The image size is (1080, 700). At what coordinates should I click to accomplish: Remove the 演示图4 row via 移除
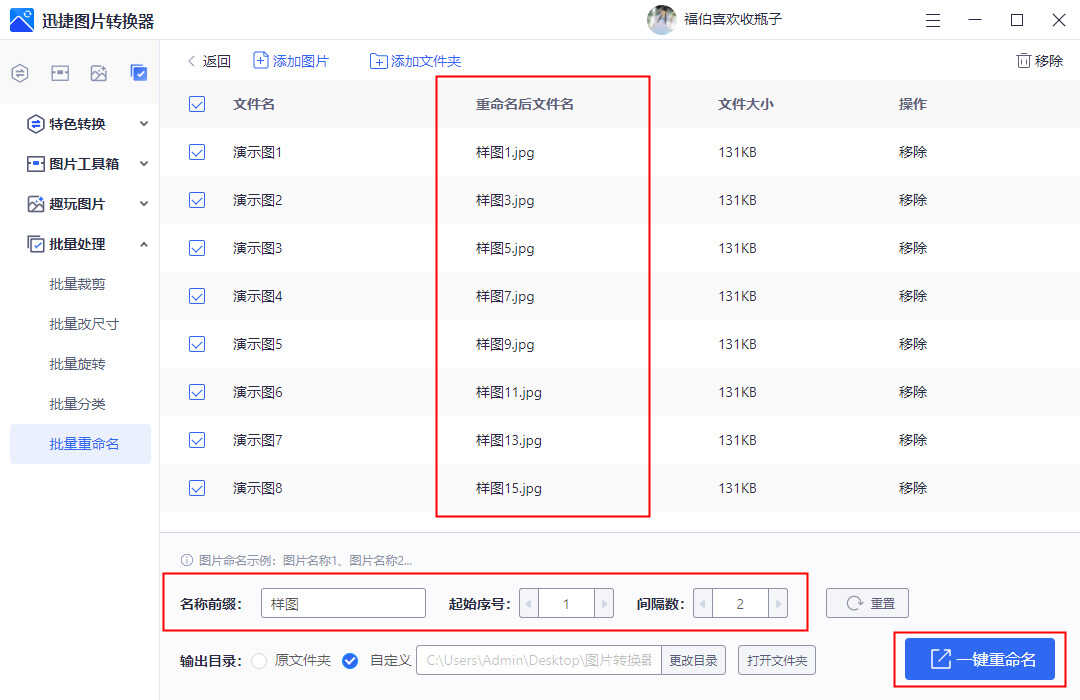pos(913,296)
